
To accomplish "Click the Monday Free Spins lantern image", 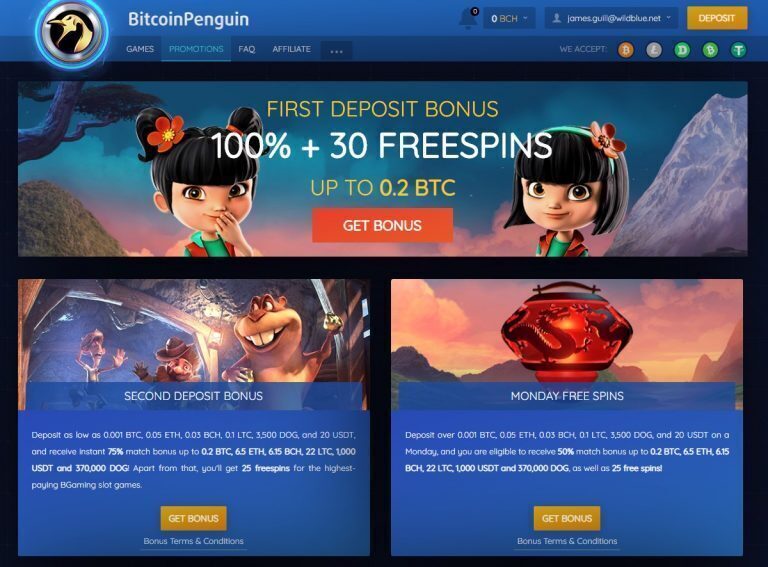I will coord(567,333).
